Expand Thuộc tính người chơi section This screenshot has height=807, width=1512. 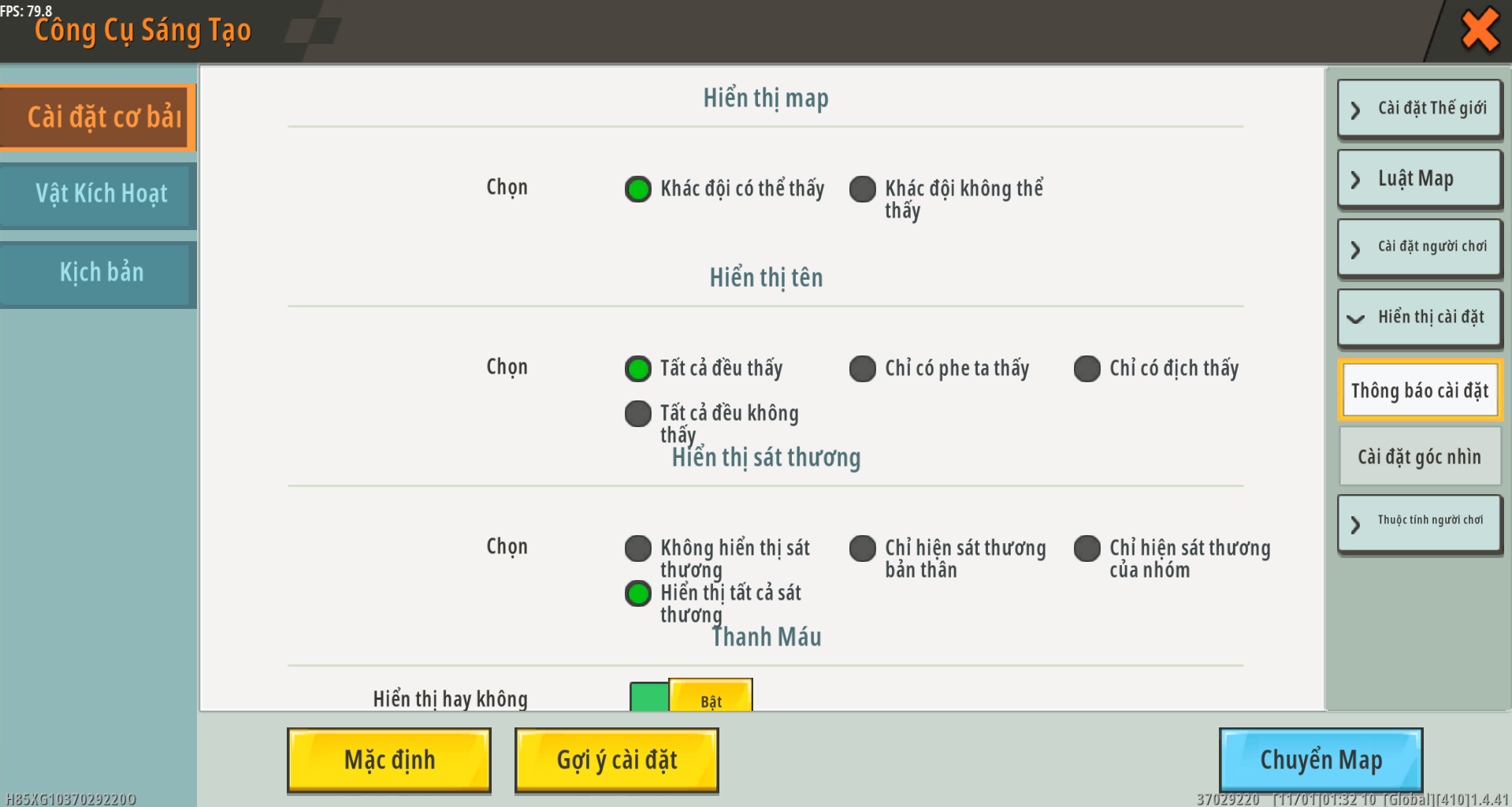tap(1419, 522)
